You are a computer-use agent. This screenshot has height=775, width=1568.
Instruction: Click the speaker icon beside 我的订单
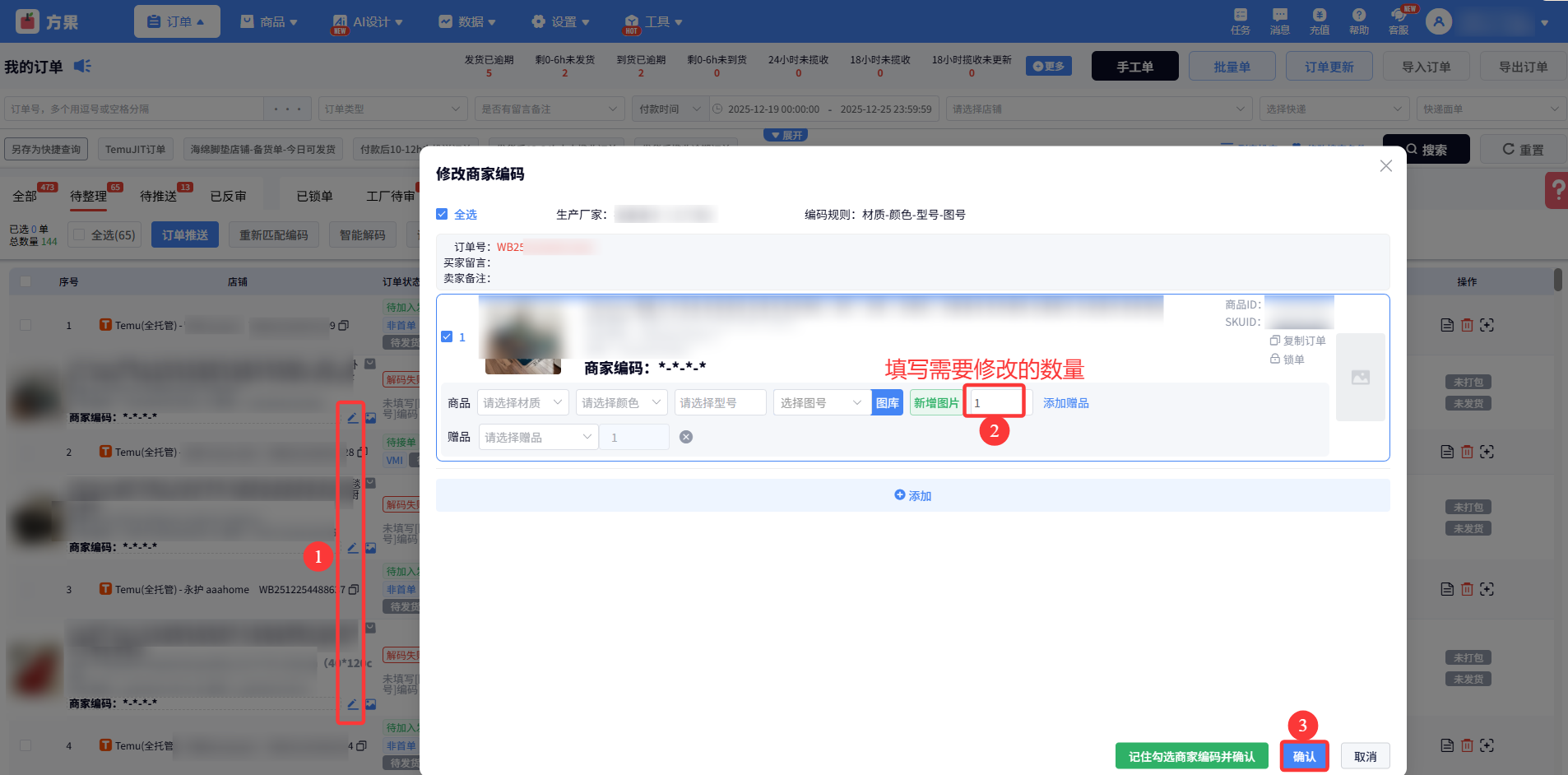(x=82, y=66)
